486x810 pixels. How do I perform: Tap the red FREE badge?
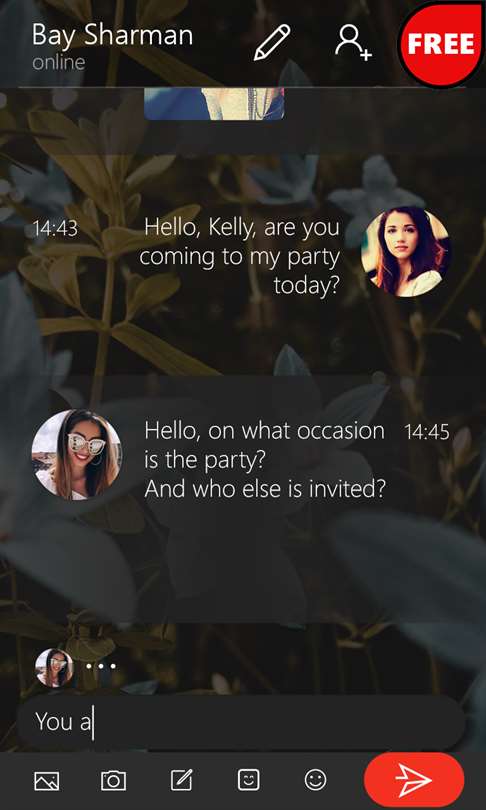441,43
